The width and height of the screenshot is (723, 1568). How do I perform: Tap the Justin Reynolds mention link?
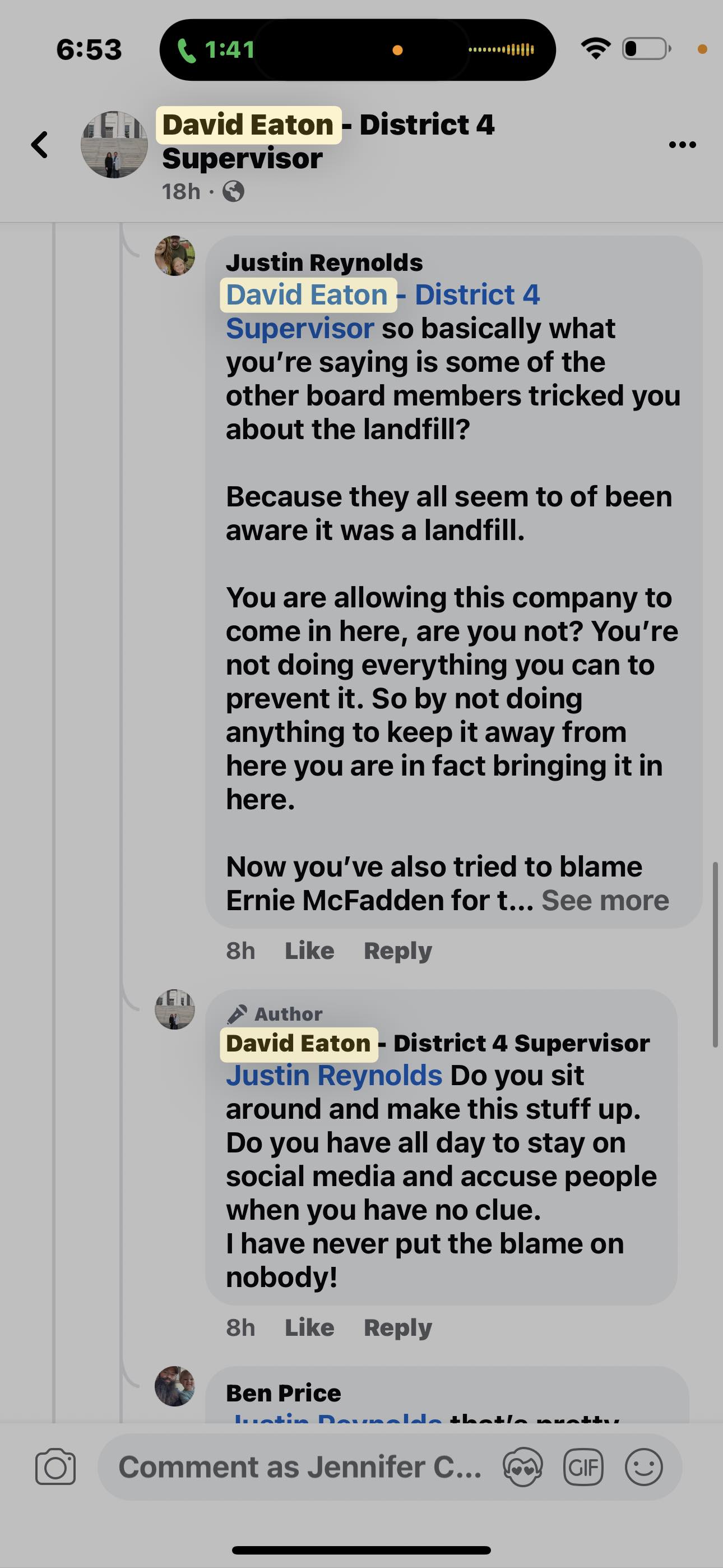point(333,1076)
